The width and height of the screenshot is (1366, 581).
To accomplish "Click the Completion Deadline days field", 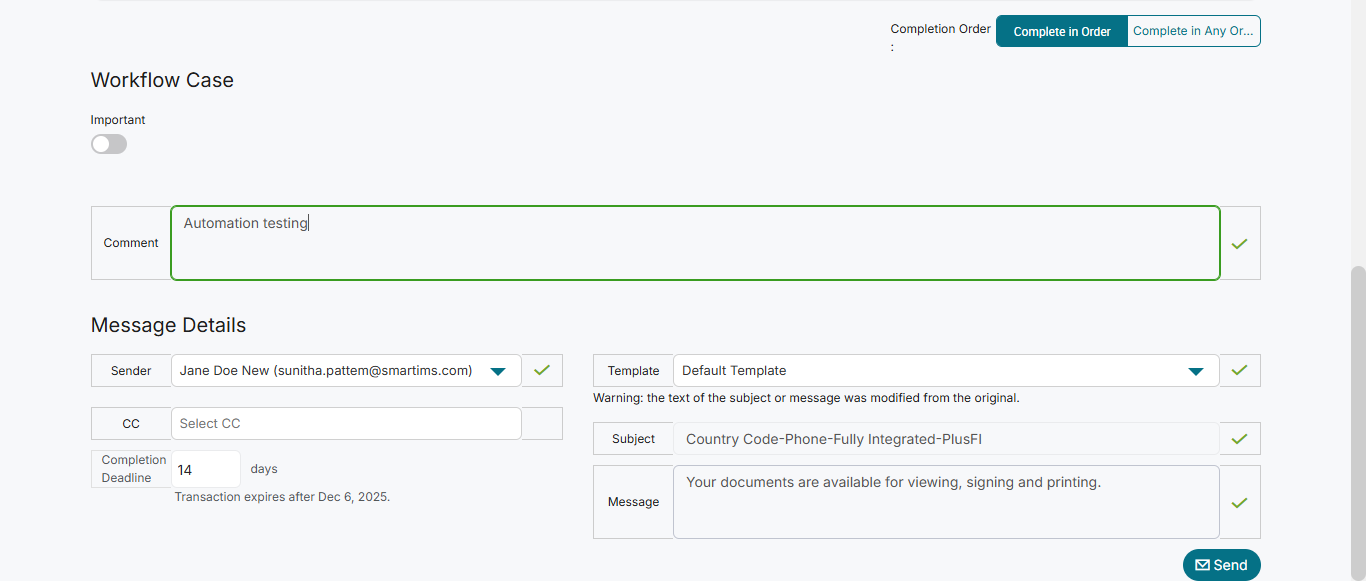I will tap(205, 469).
